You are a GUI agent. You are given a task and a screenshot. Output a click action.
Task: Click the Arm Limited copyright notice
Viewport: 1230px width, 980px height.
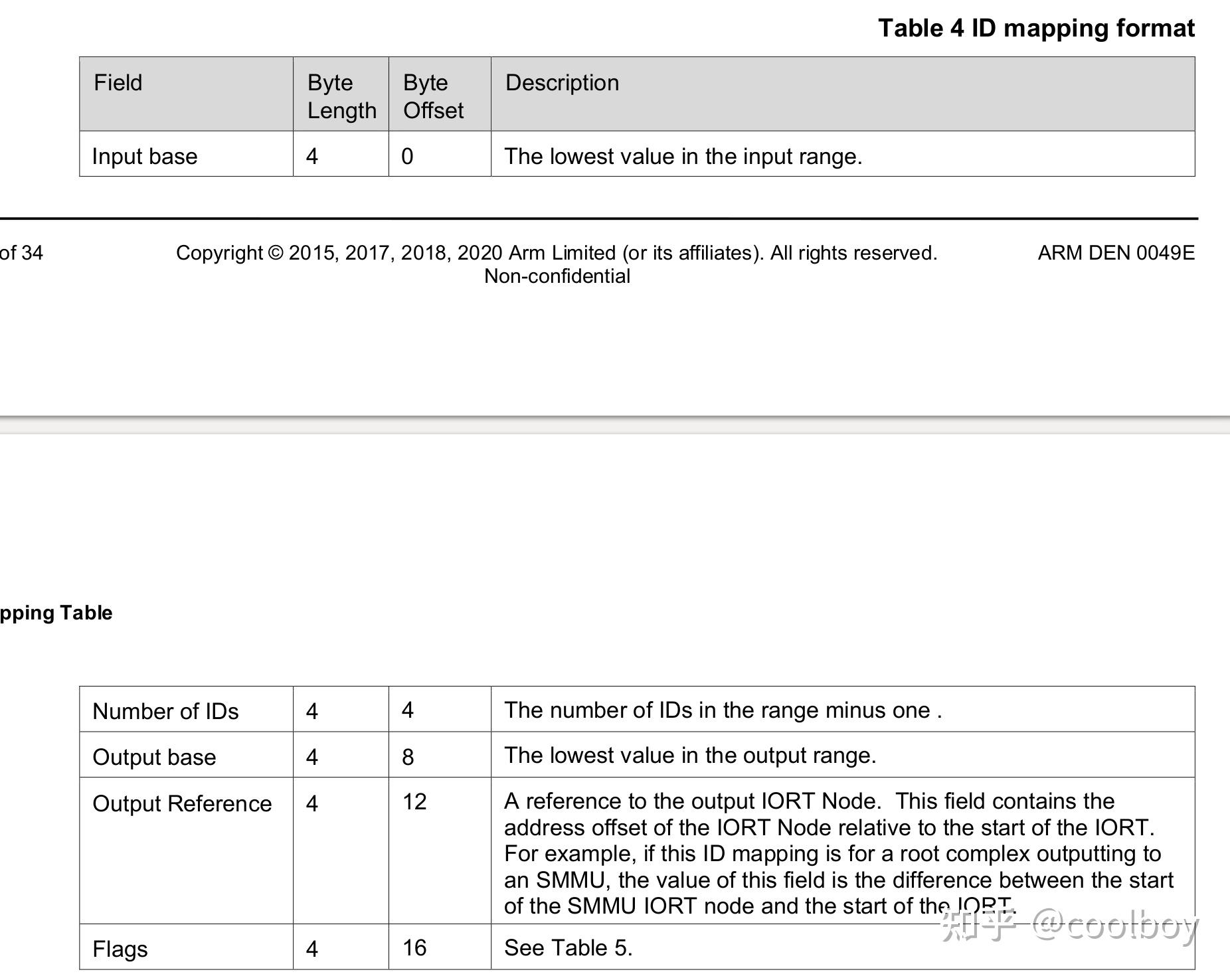[558, 252]
